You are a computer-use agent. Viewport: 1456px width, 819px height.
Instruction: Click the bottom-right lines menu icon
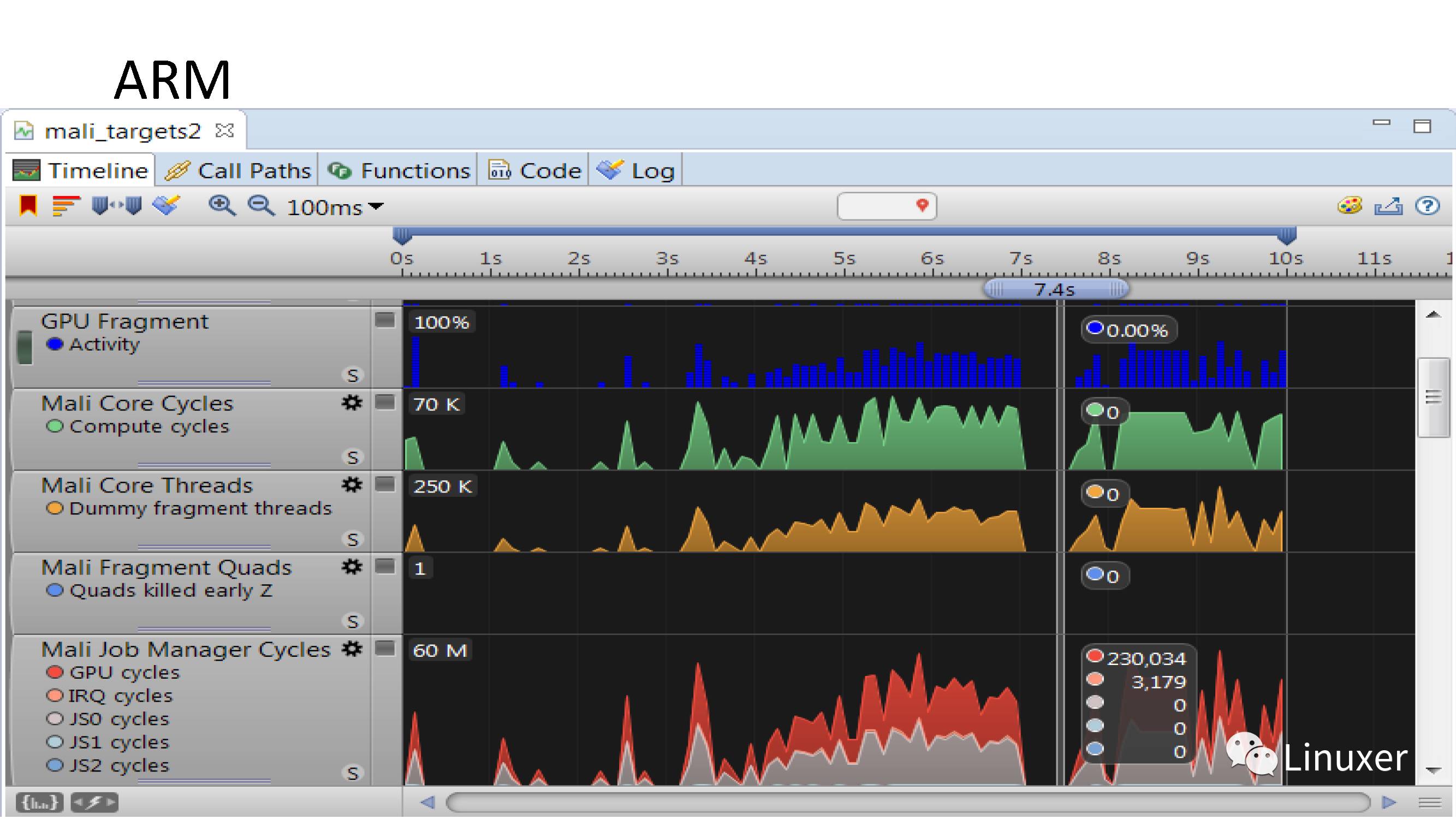tap(1430, 802)
